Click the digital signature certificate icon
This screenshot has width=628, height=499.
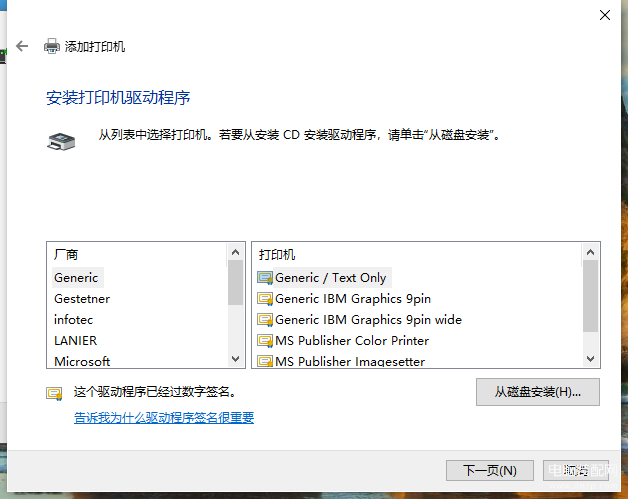(x=54, y=394)
